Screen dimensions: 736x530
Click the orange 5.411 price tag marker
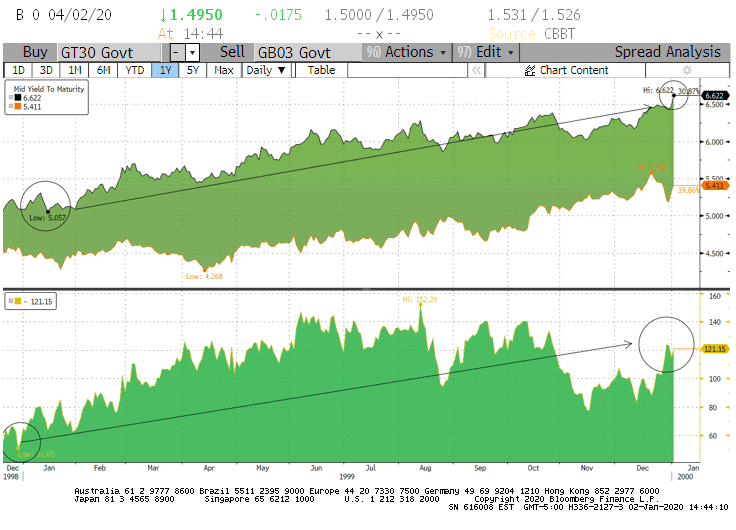(x=714, y=185)
